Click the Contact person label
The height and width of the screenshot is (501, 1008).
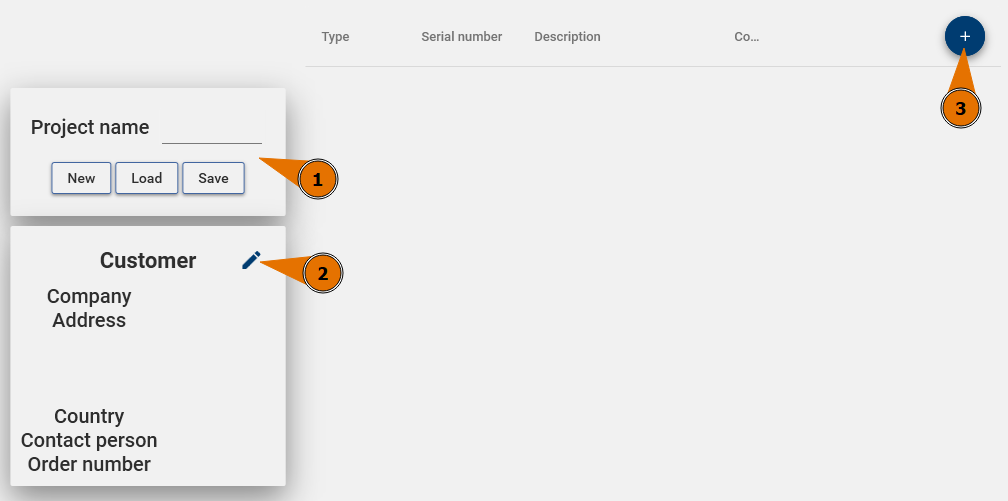click(x=89, y=441)
